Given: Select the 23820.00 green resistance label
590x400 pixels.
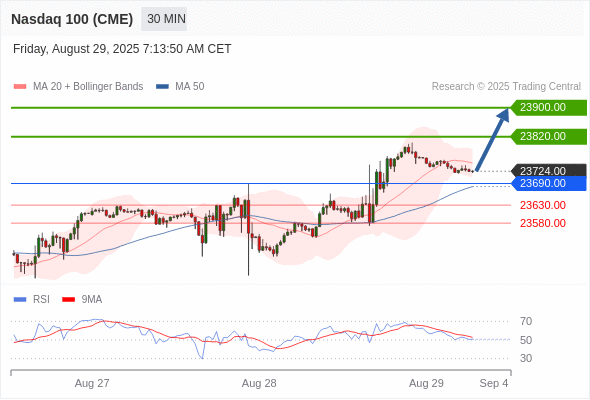Looking at the screenshot, I should [x=549, y=136].
